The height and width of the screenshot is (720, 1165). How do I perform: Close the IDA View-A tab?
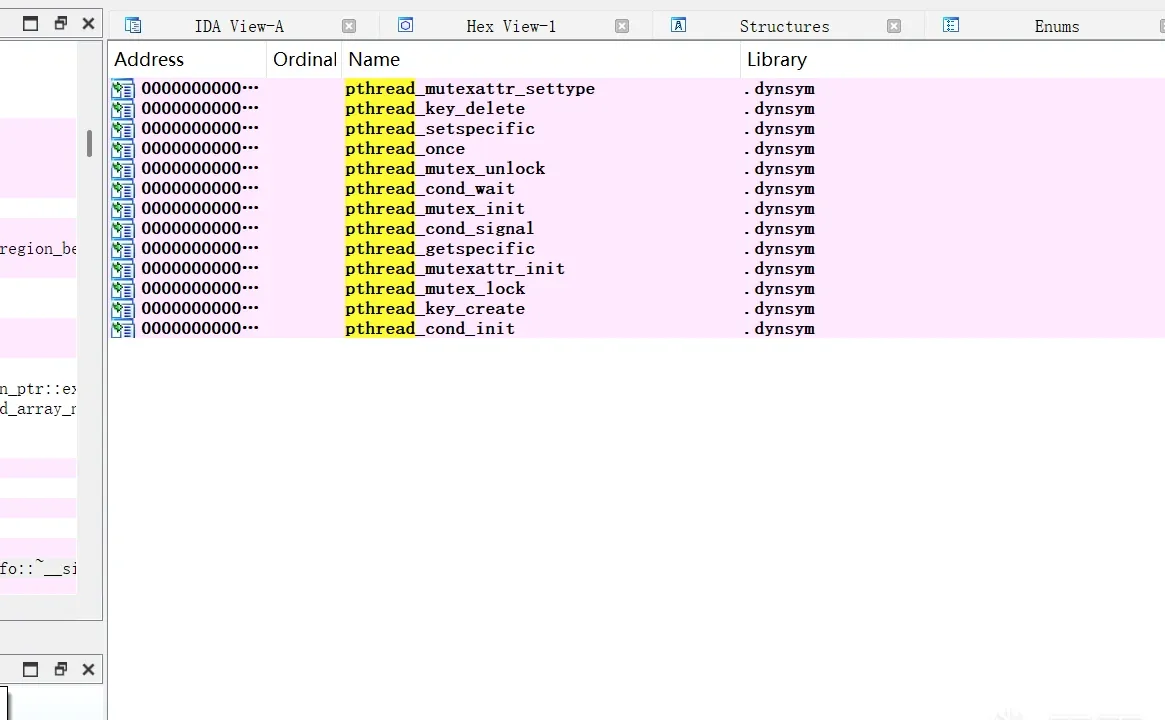pyautogui.click(x=348, y=27)
